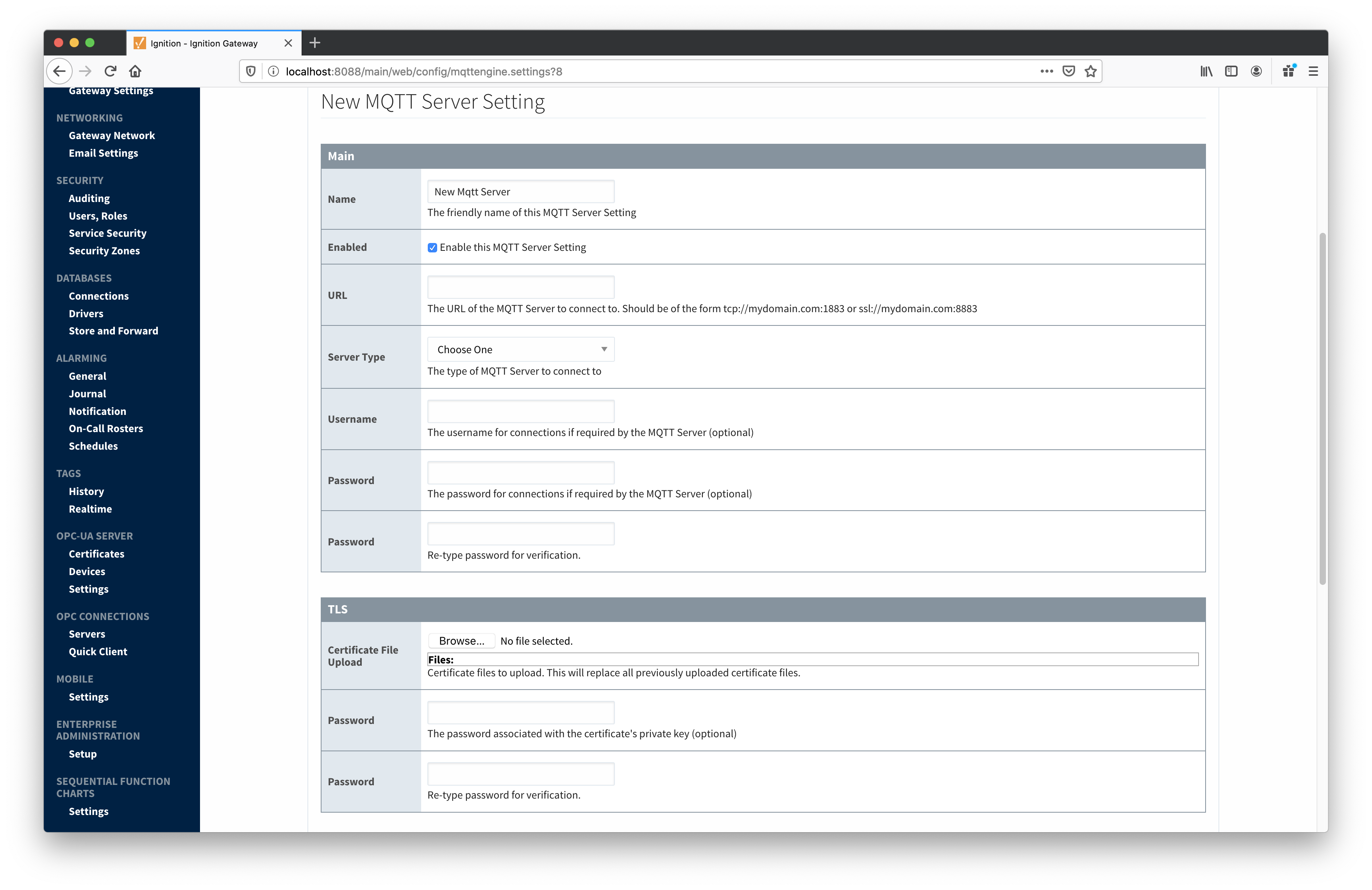1372x890 pixels.
Task: Open Sequential Function Charts Settings
Action: [x=89, y=811]
